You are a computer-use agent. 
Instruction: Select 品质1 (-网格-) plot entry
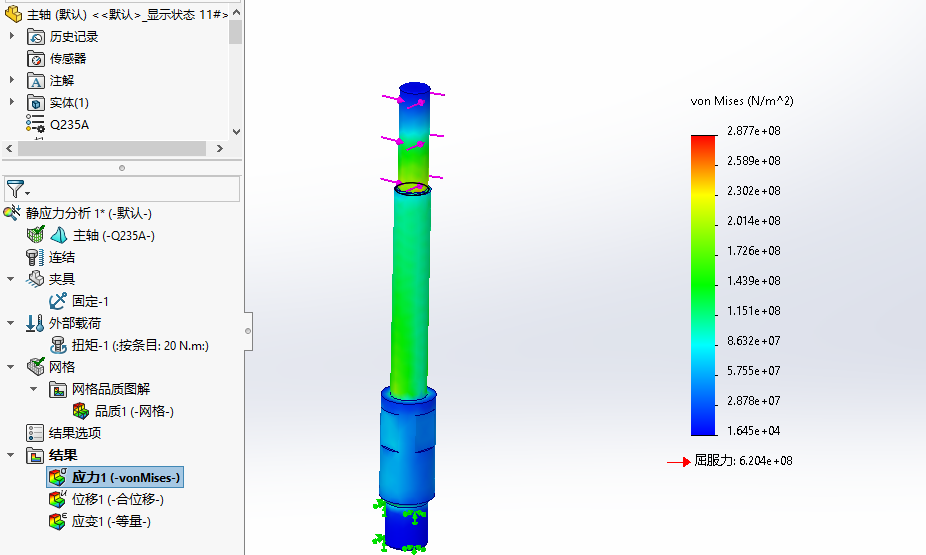(x=135, y=412)
